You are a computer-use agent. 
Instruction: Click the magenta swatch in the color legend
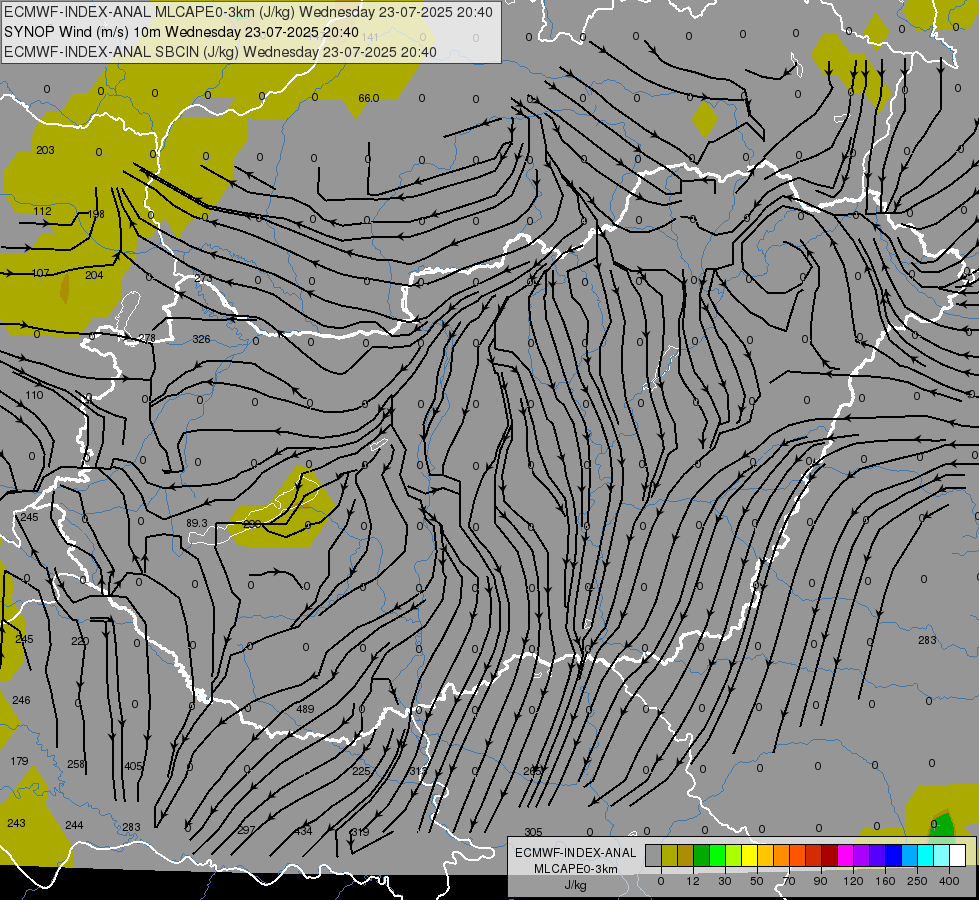pyautogui.click(x=845, y=855)
